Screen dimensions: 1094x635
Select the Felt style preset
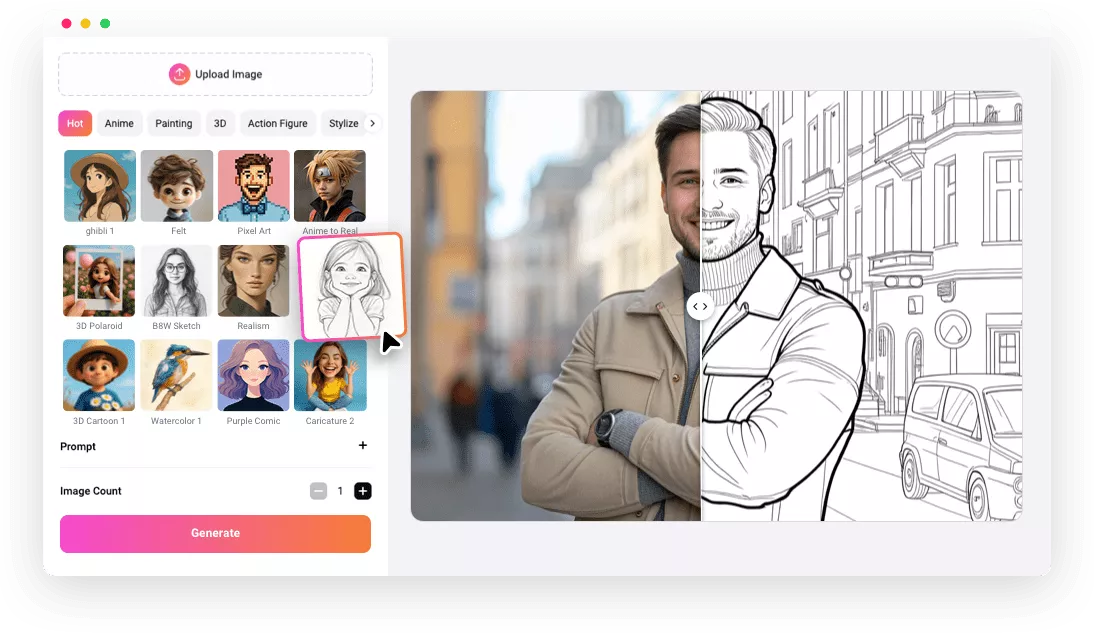(x=176, y=185)
